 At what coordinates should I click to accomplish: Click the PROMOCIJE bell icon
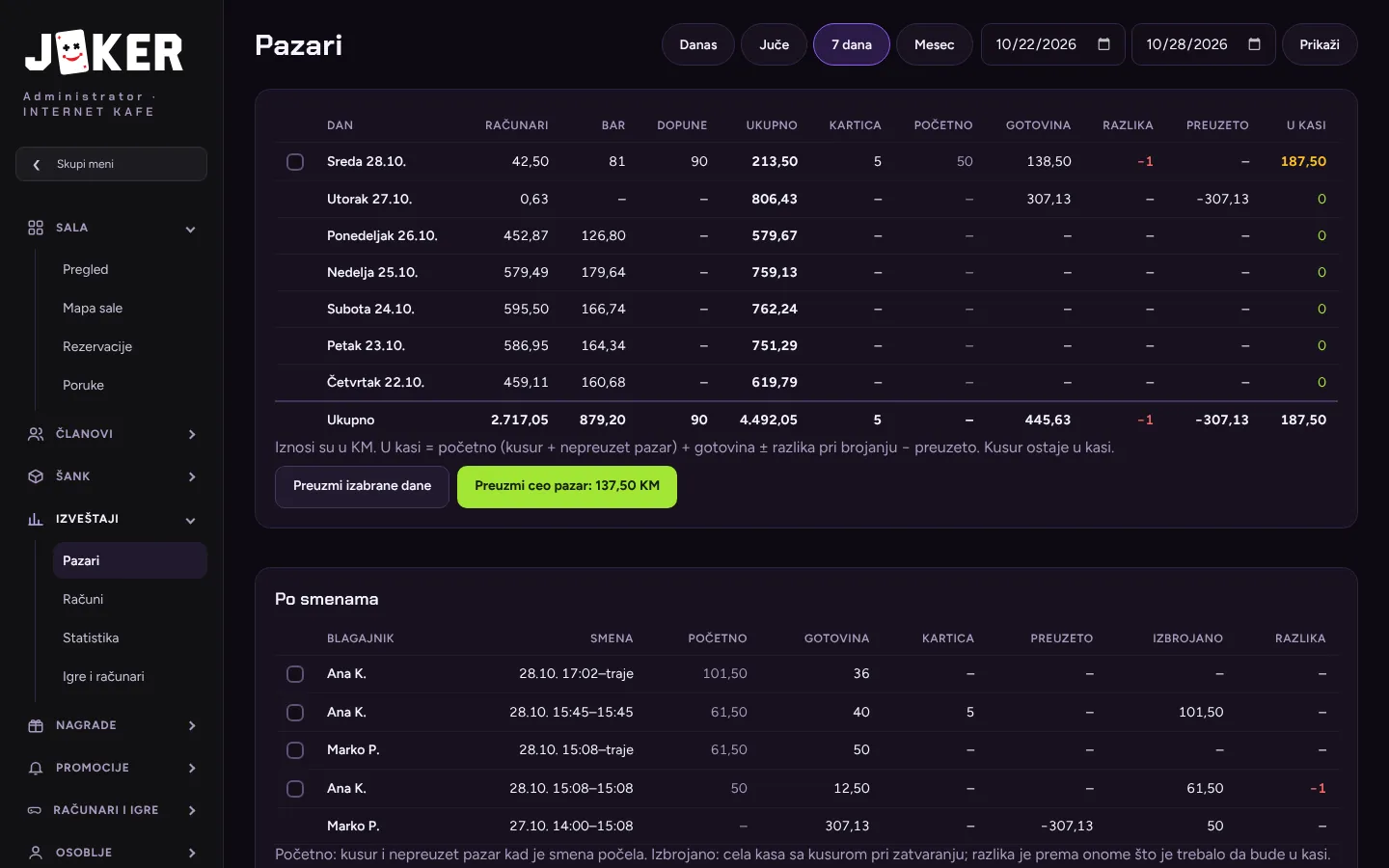36,768
